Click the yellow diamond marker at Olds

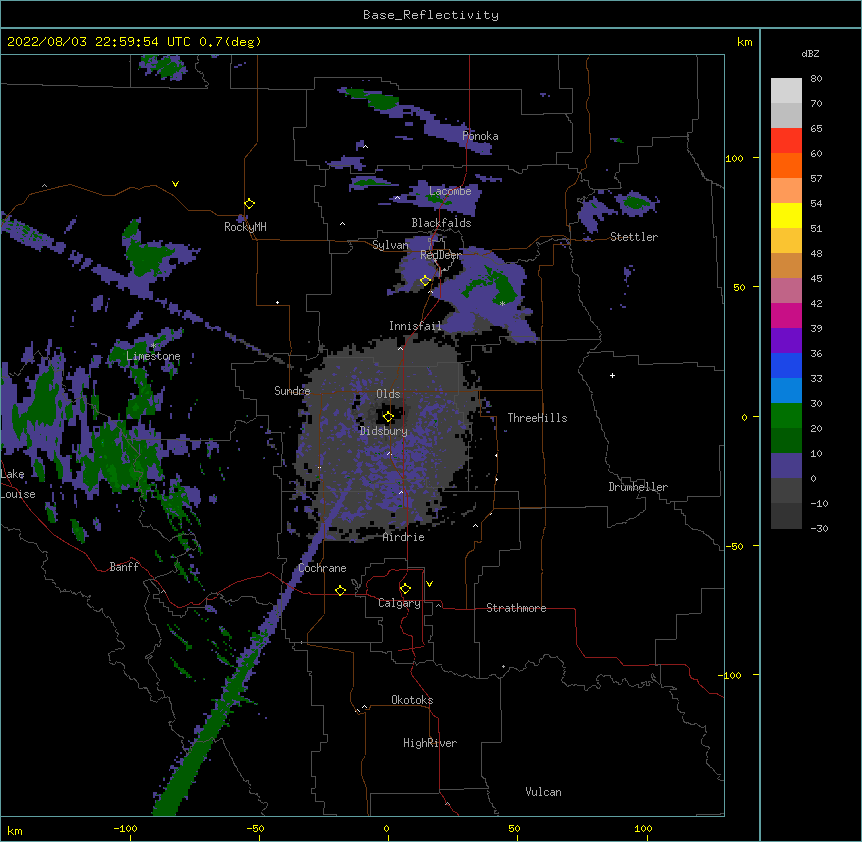(388, 417)
